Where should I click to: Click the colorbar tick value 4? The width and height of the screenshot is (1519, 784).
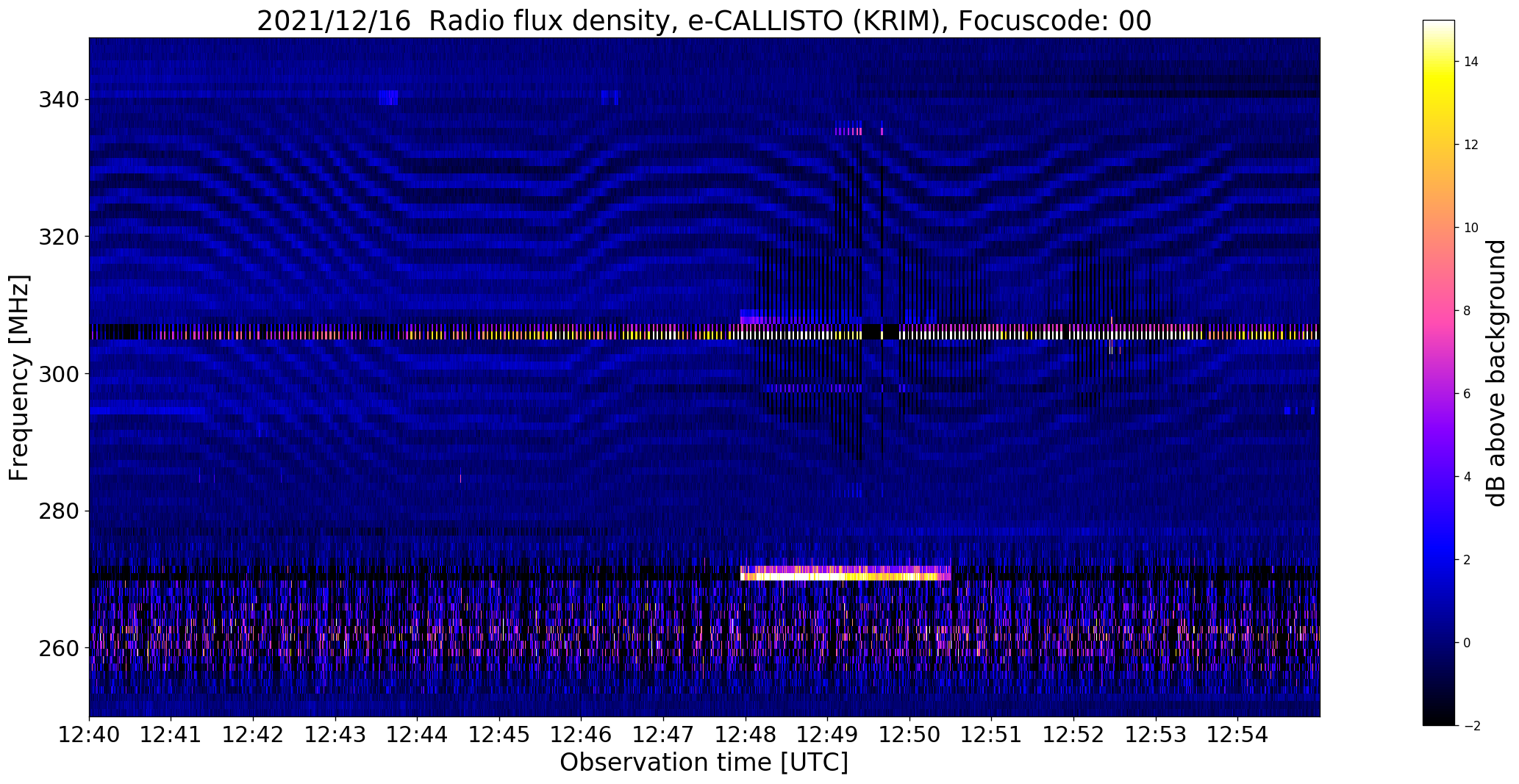pos(1468,477)
